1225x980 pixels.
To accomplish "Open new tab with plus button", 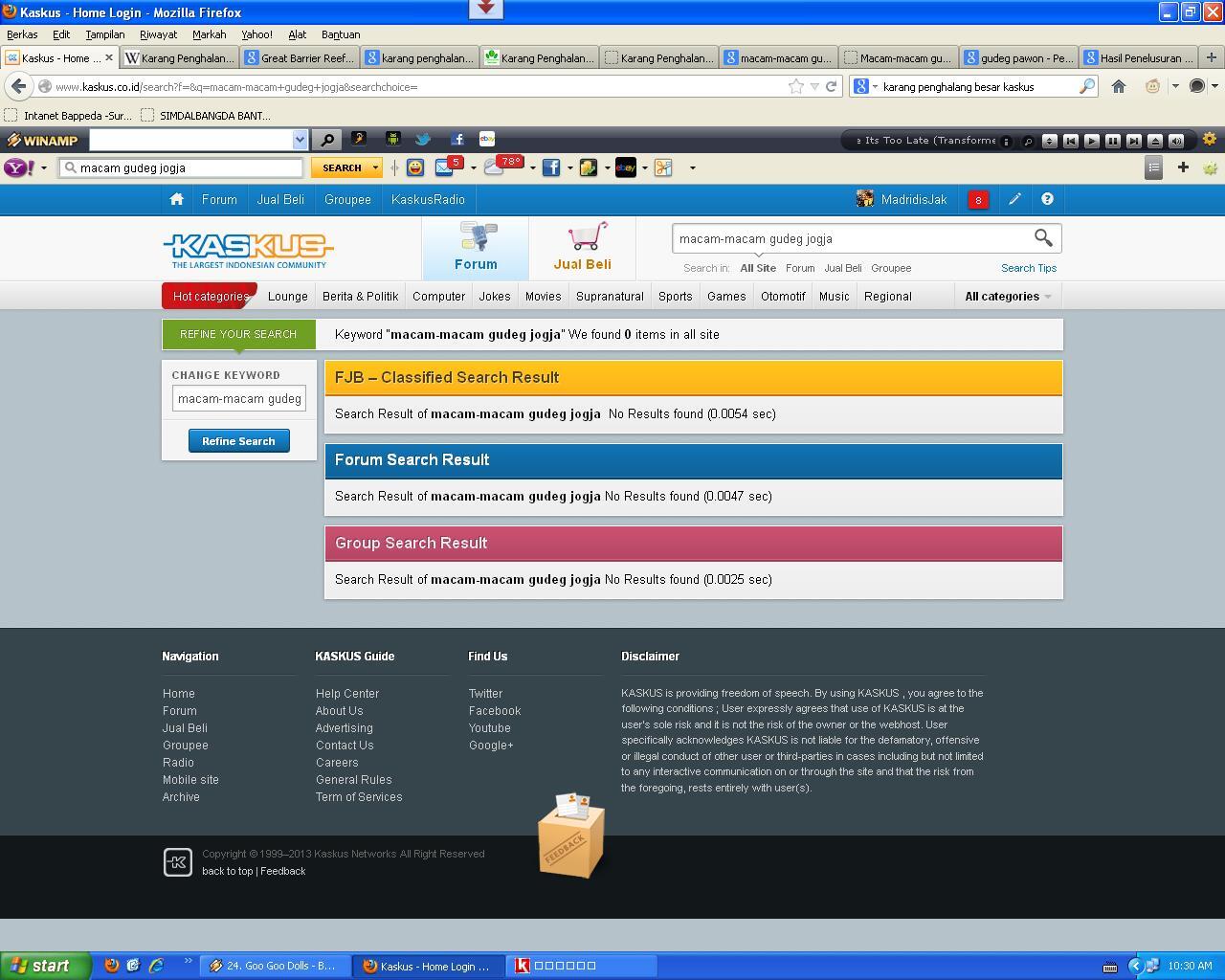I will point(1211,57).
